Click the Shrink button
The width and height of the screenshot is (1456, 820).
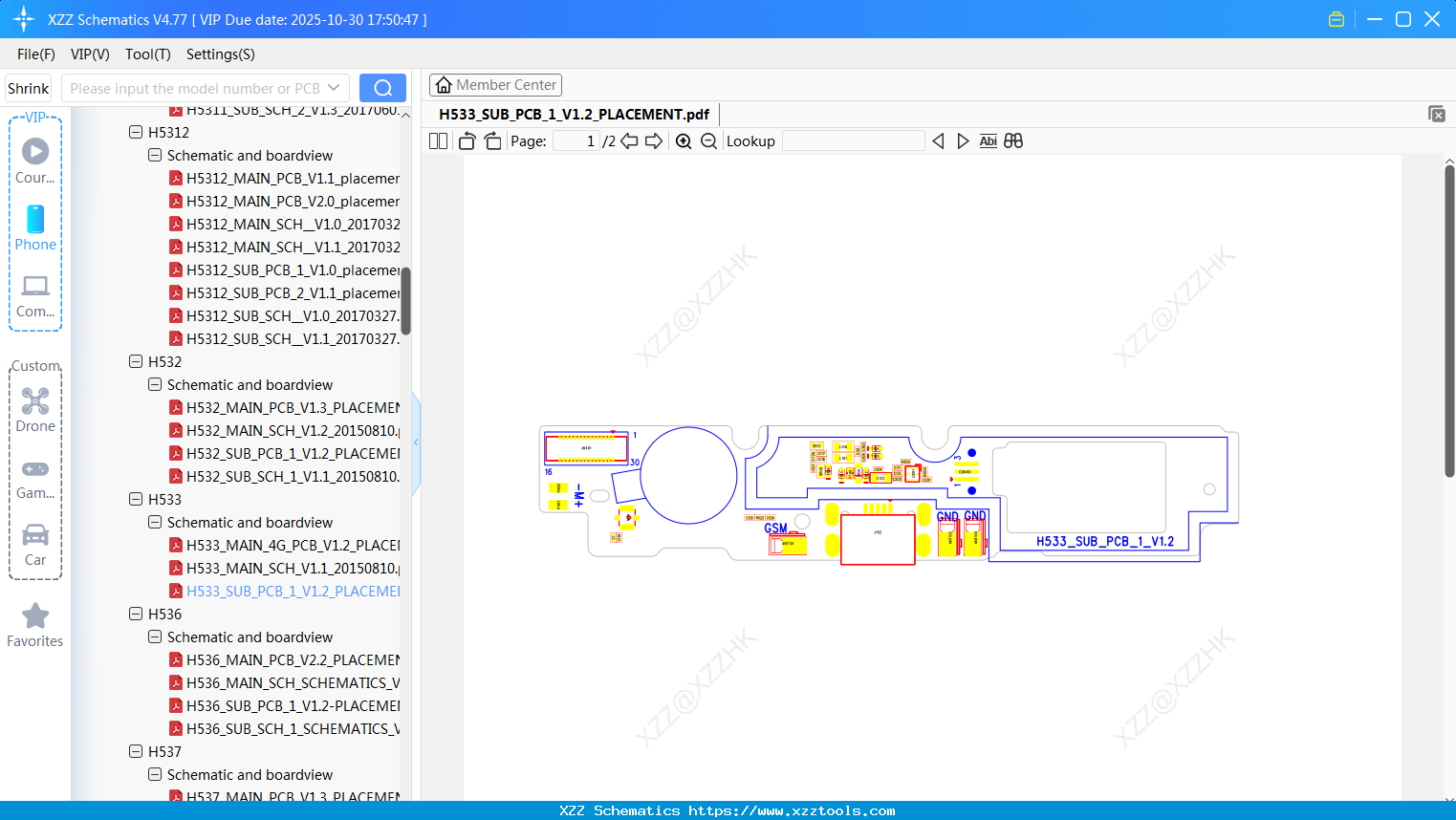pos(28,87)
